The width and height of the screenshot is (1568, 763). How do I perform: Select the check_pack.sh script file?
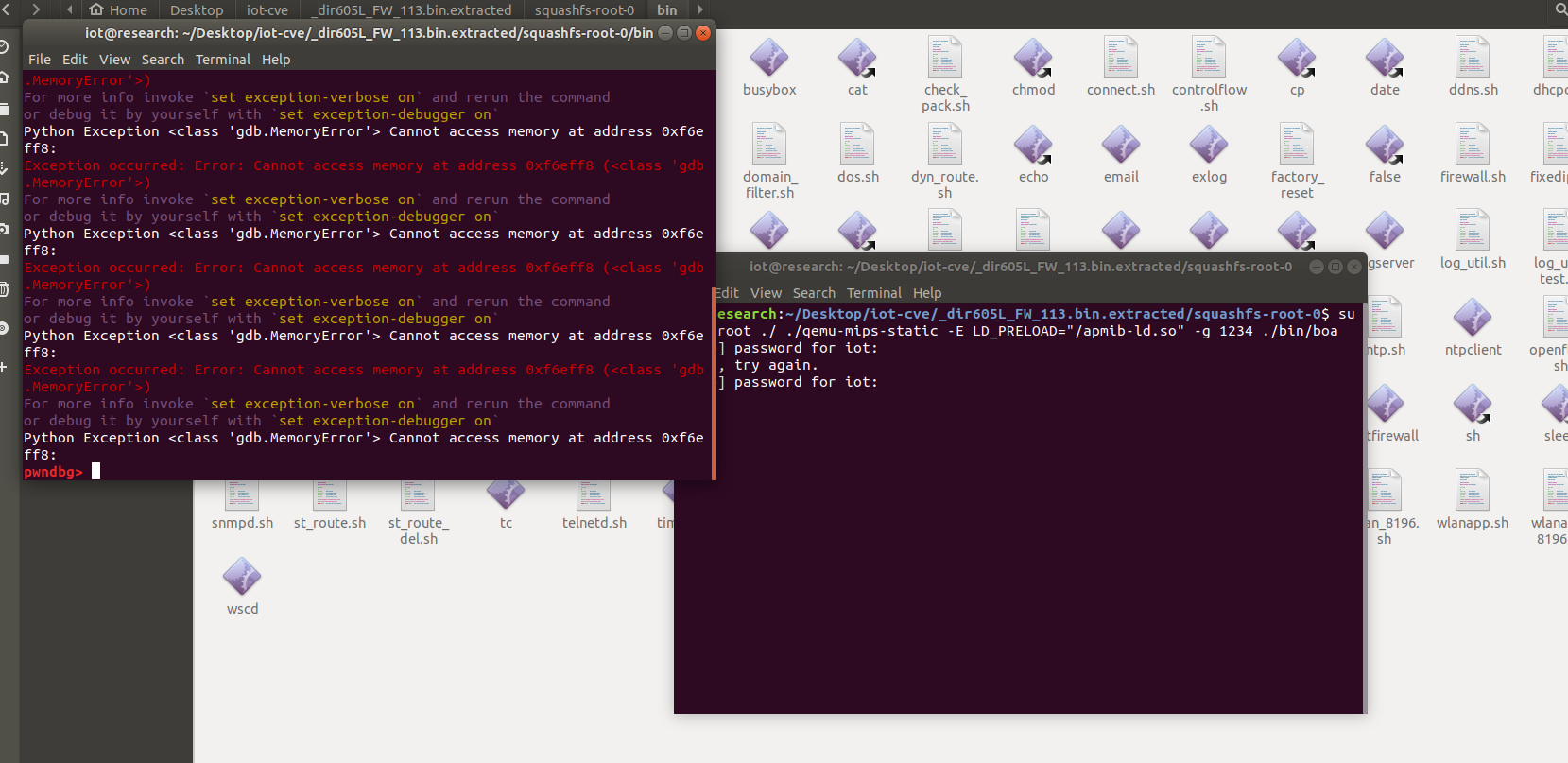tap(944, 59)
